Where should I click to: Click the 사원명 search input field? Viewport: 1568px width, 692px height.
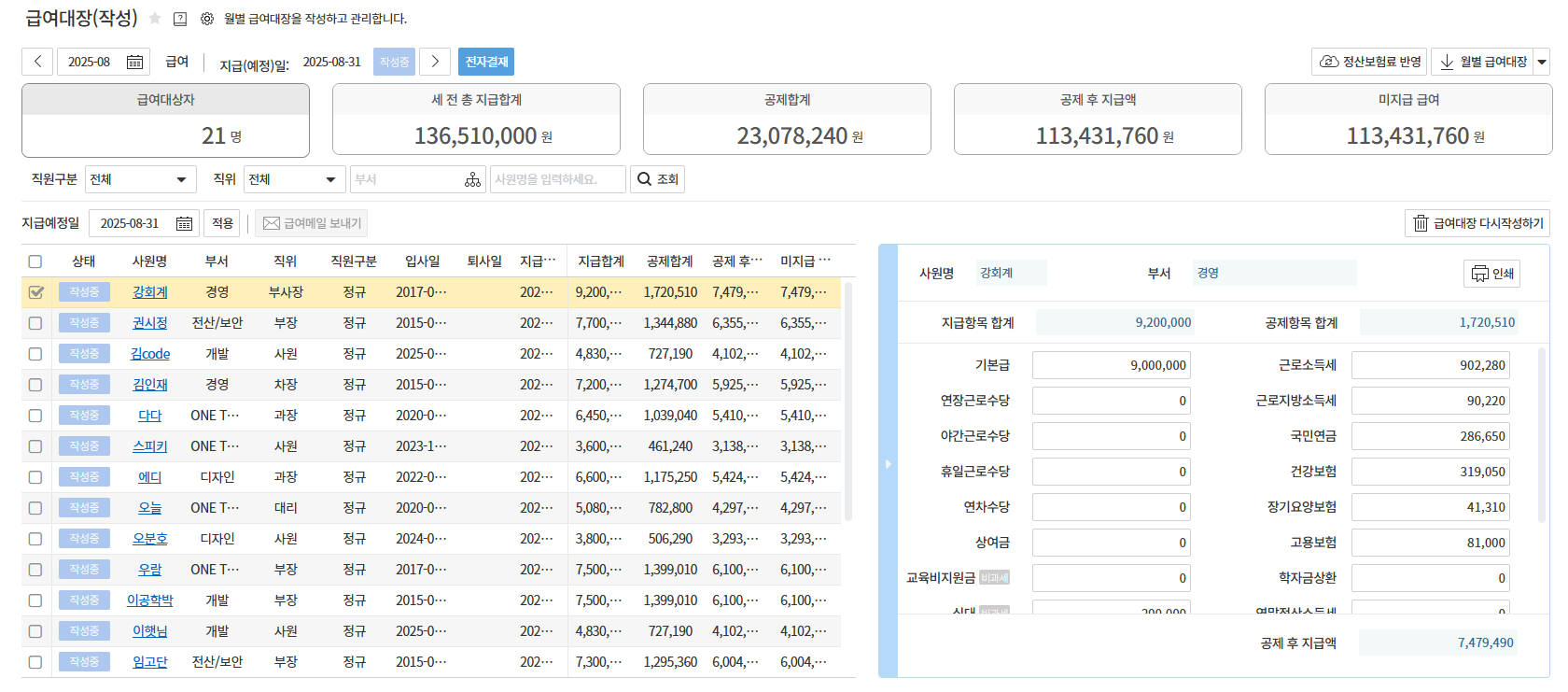[x=557, y=179]
